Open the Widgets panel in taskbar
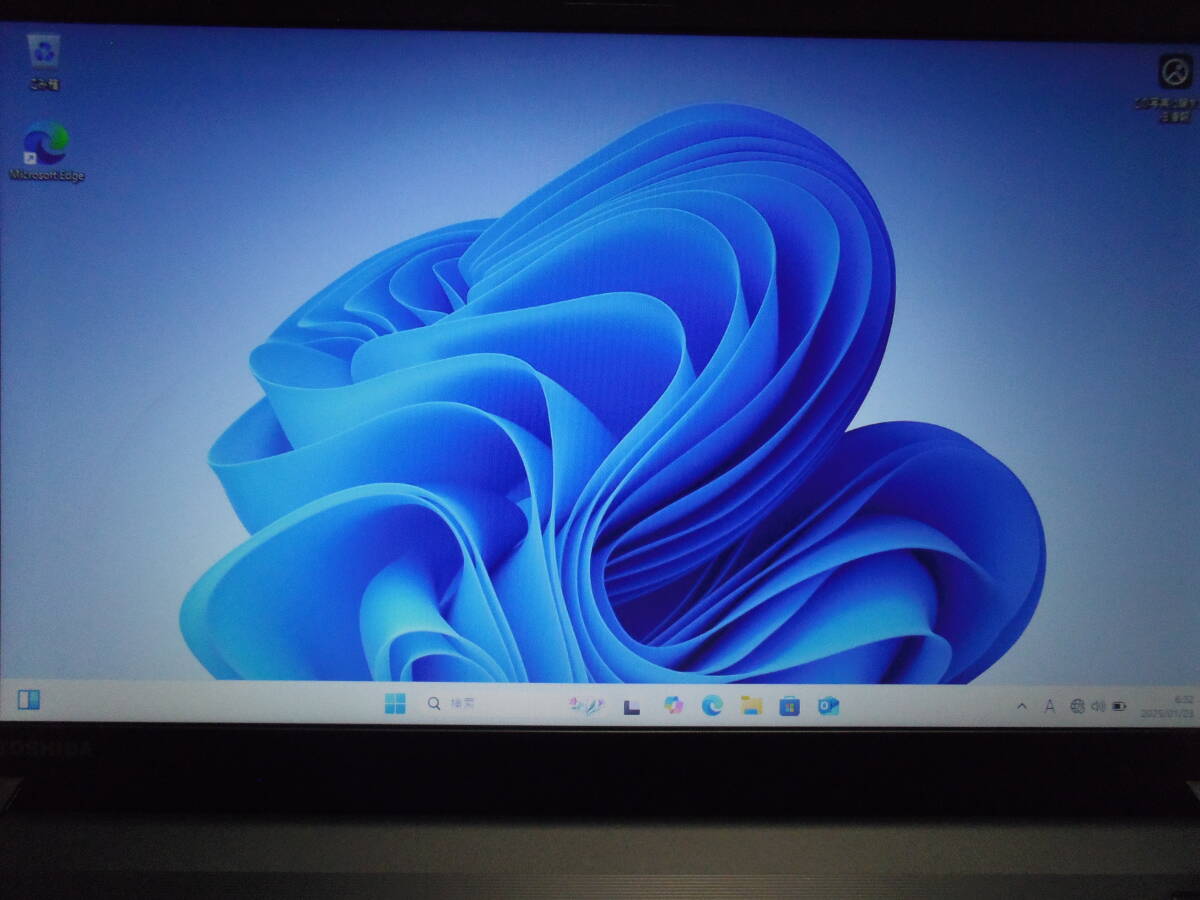1200x900 pixels. [29, 700]
